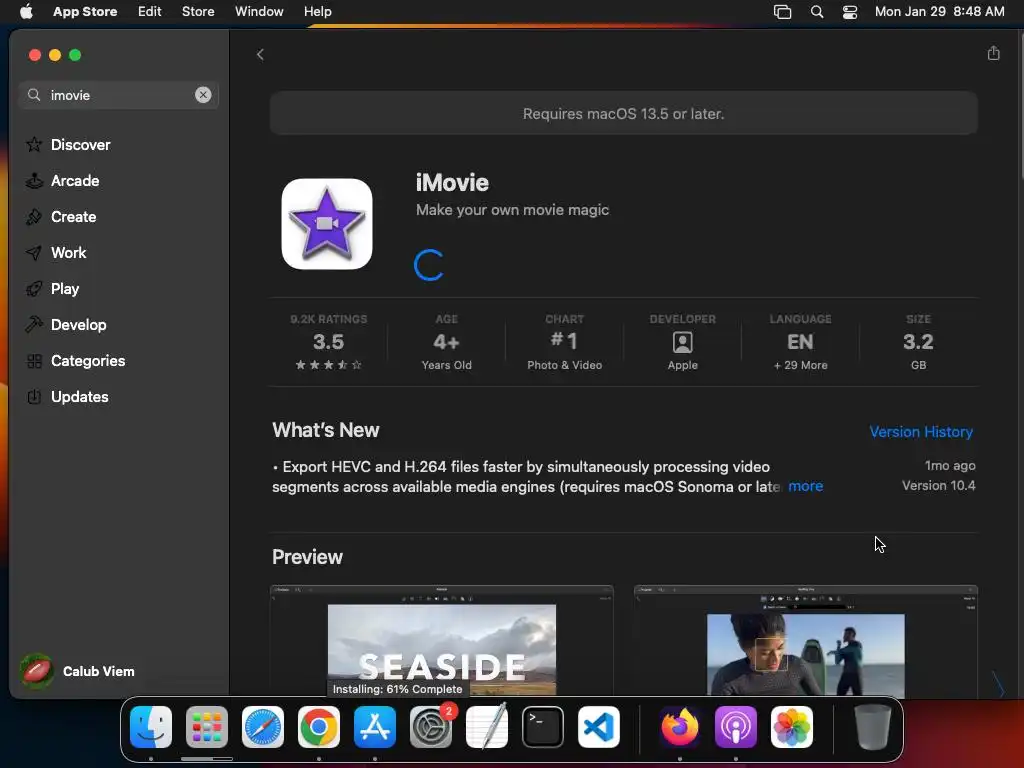
Task: Launch Visual Studio Code from the Dock
Action: [599, 727]
